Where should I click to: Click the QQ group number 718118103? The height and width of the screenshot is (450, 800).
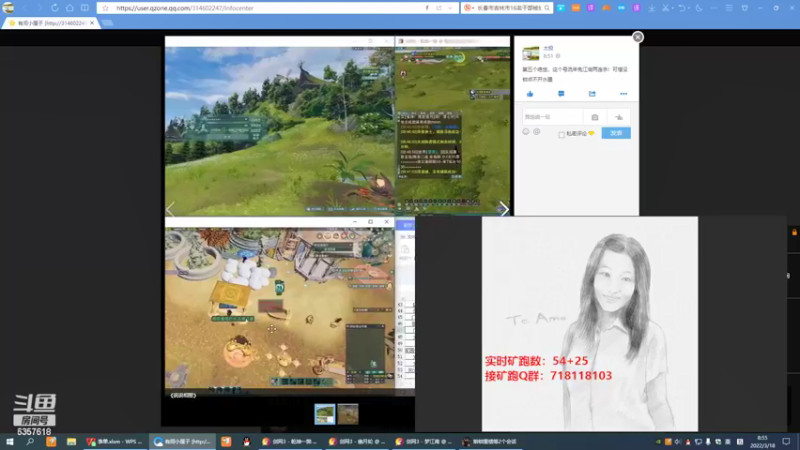[581, 376]
